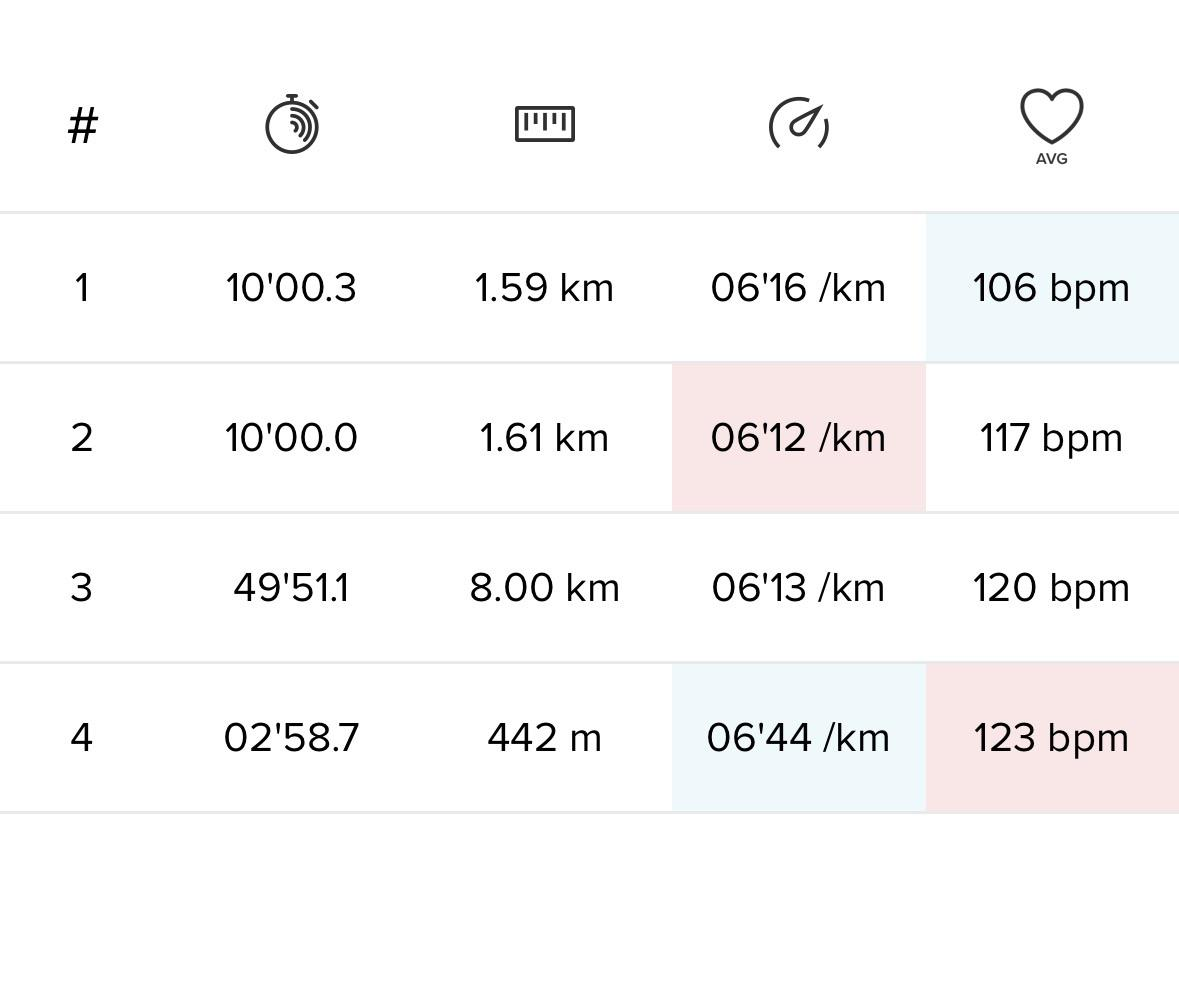The image size is (1179, 1006).
Task: Click the lap number hash column header
Action: [82, 126]
